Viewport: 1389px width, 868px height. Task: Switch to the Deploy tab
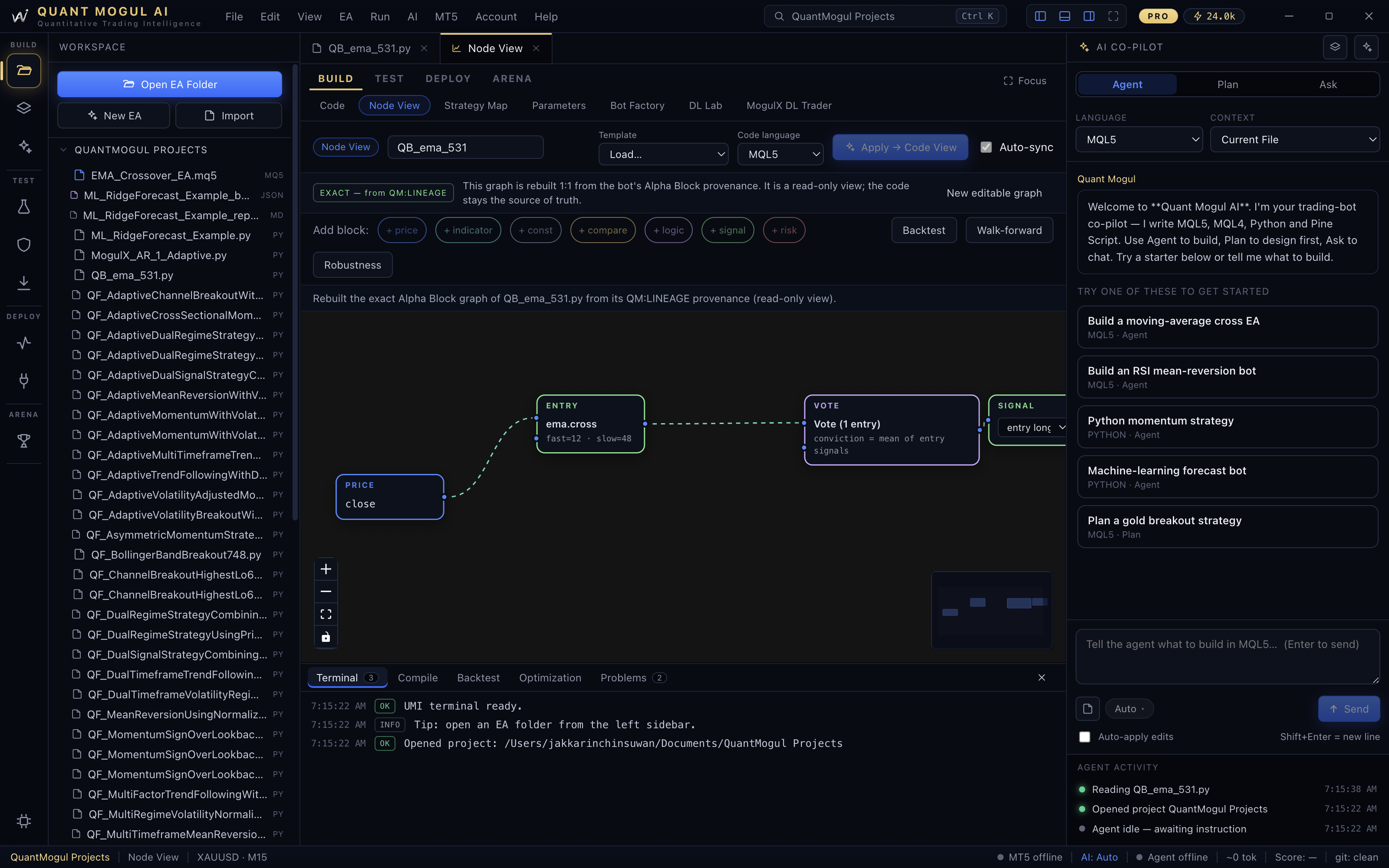pyautogui.click(x=448, y=79)
